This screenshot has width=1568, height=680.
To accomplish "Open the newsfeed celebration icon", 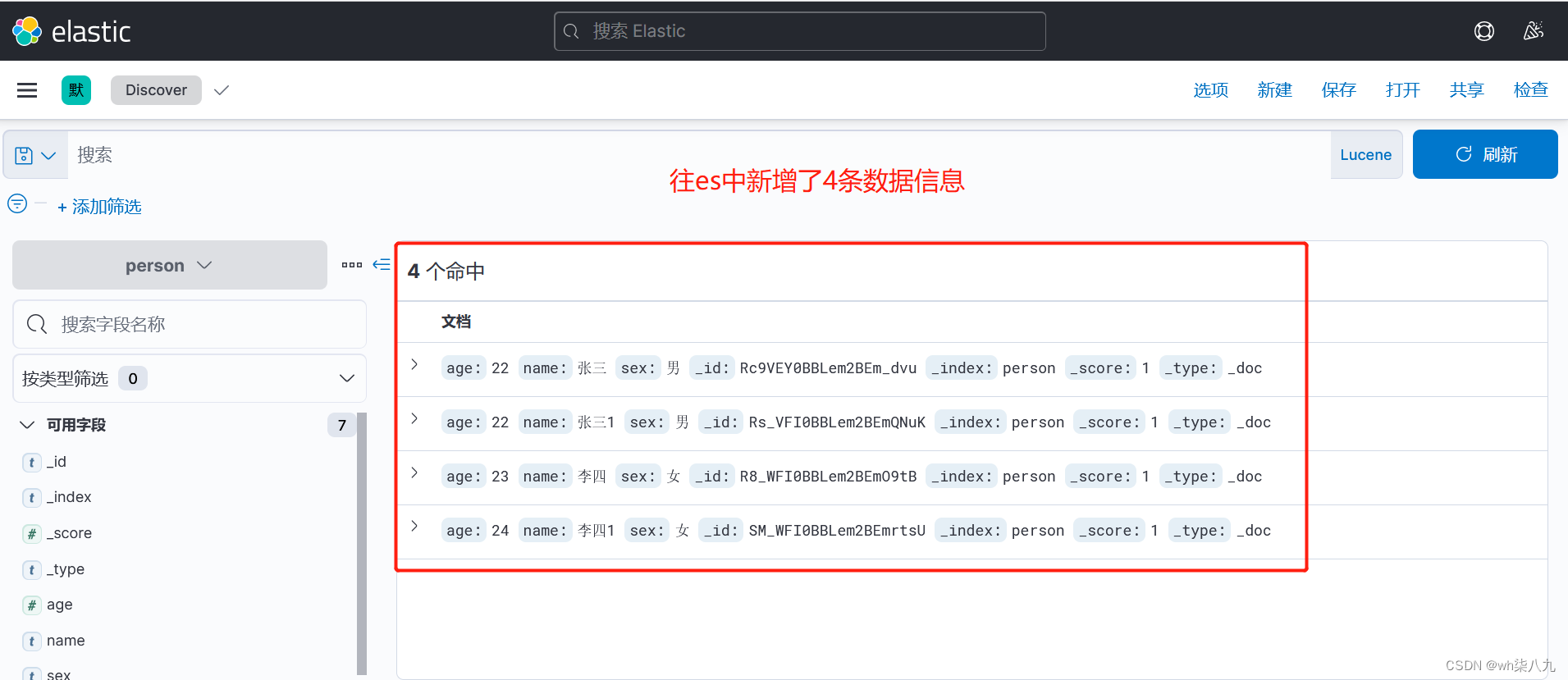I will pos(1533,31).
